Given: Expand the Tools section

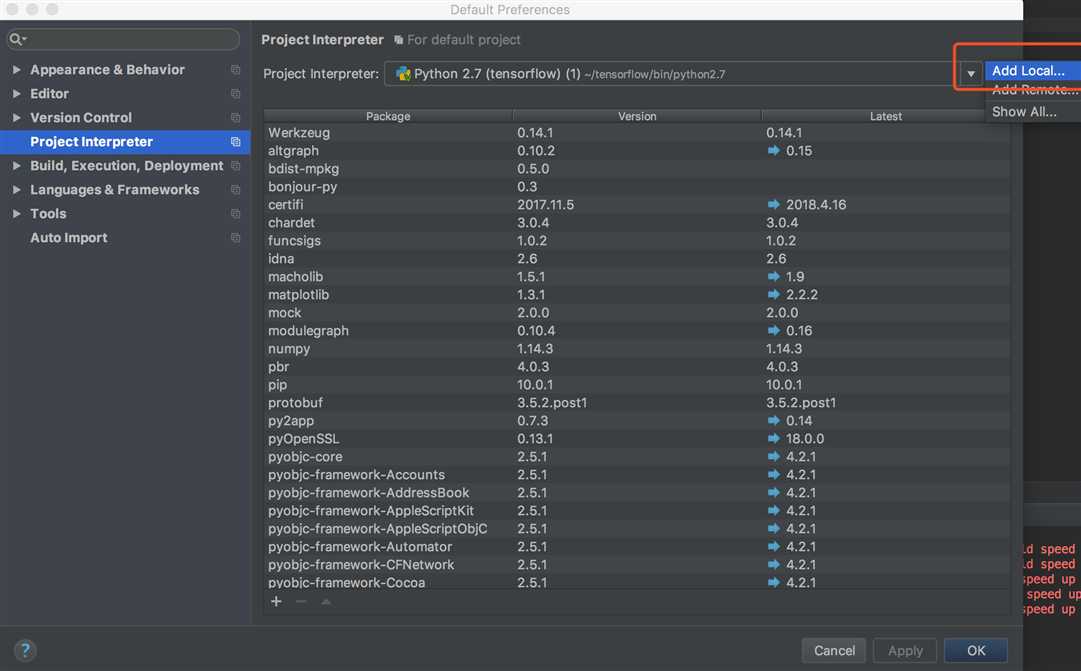Looking at the screenshot, I should coord(17,214).
